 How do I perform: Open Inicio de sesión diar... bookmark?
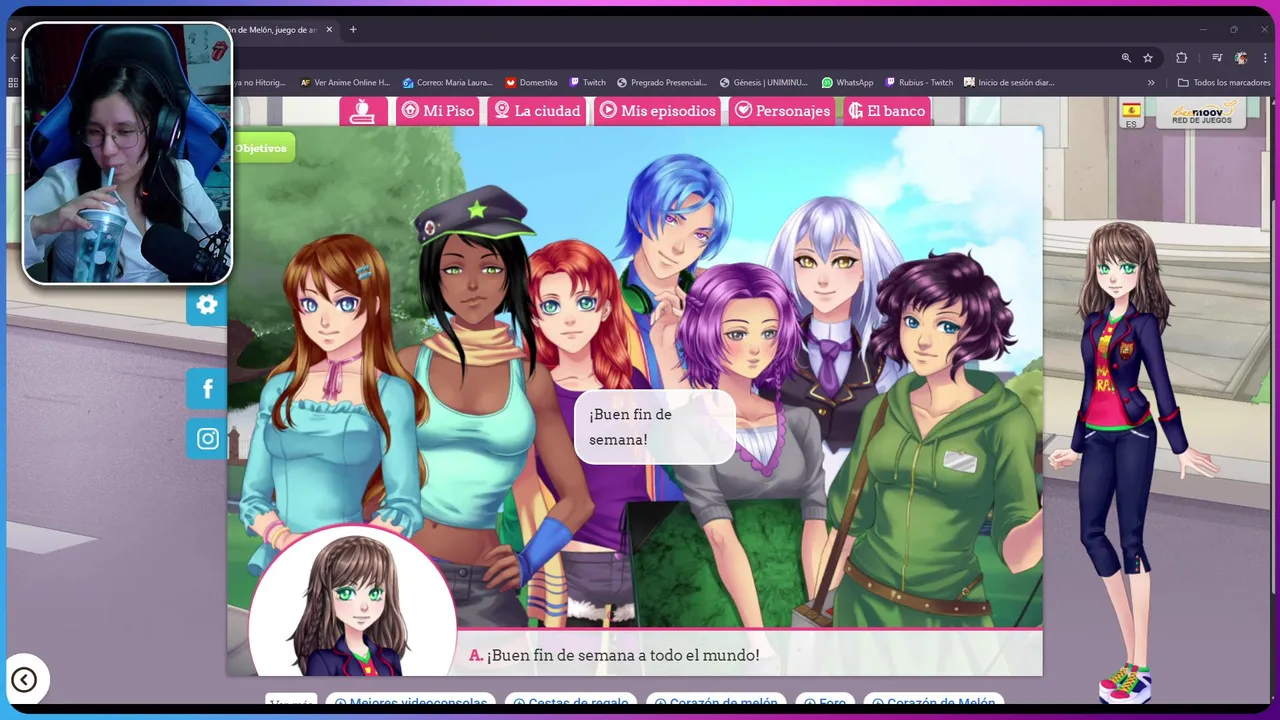tap(1009, 83)
